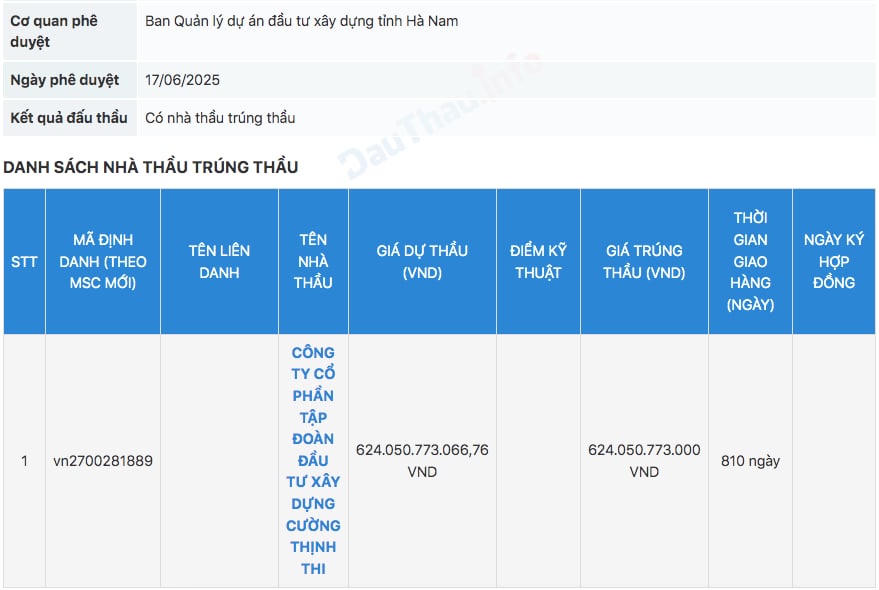879x590 pixels.
Task: Click the Có nhà thầu trúng thầu result
Action: tap(220, 118)
